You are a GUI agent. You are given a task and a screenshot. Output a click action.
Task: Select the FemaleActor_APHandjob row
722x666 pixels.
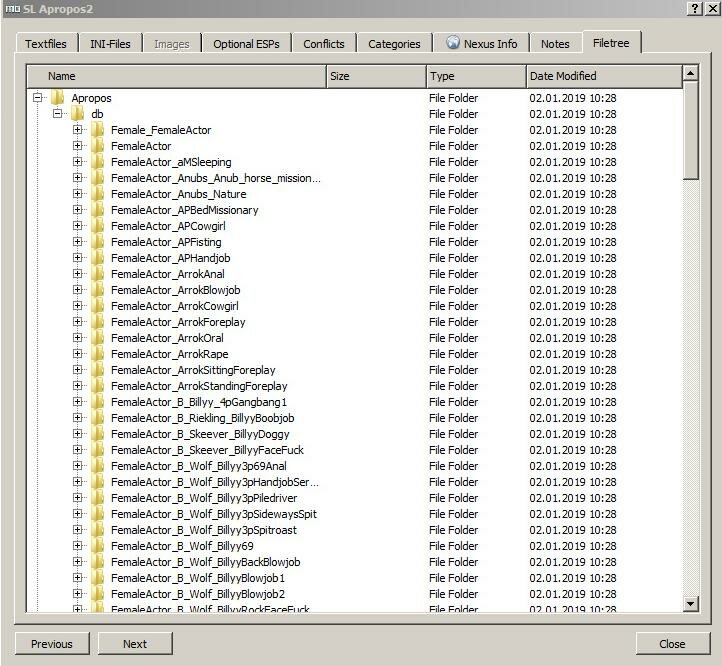(x=355, y=258)
